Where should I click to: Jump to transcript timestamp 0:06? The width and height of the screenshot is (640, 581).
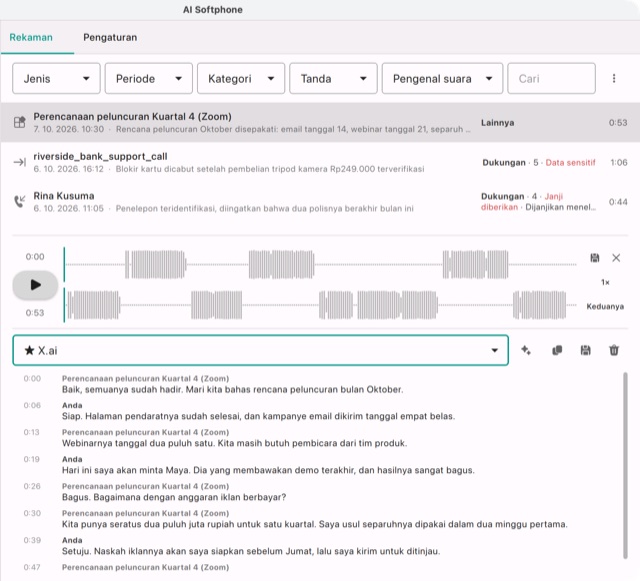tap(32, 405)
